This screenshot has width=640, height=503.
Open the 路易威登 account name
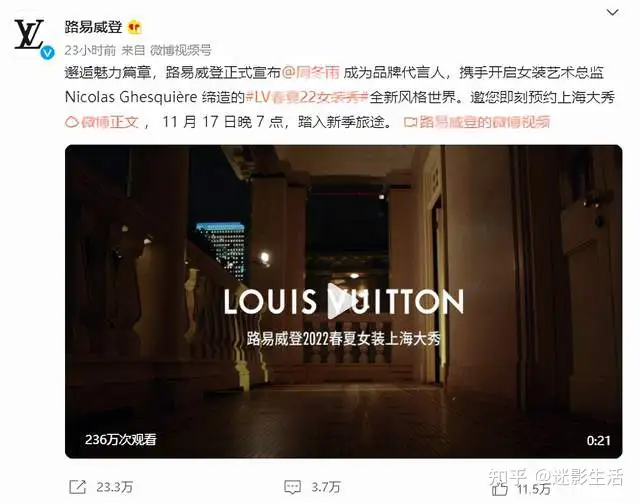[x=93, y=27]
